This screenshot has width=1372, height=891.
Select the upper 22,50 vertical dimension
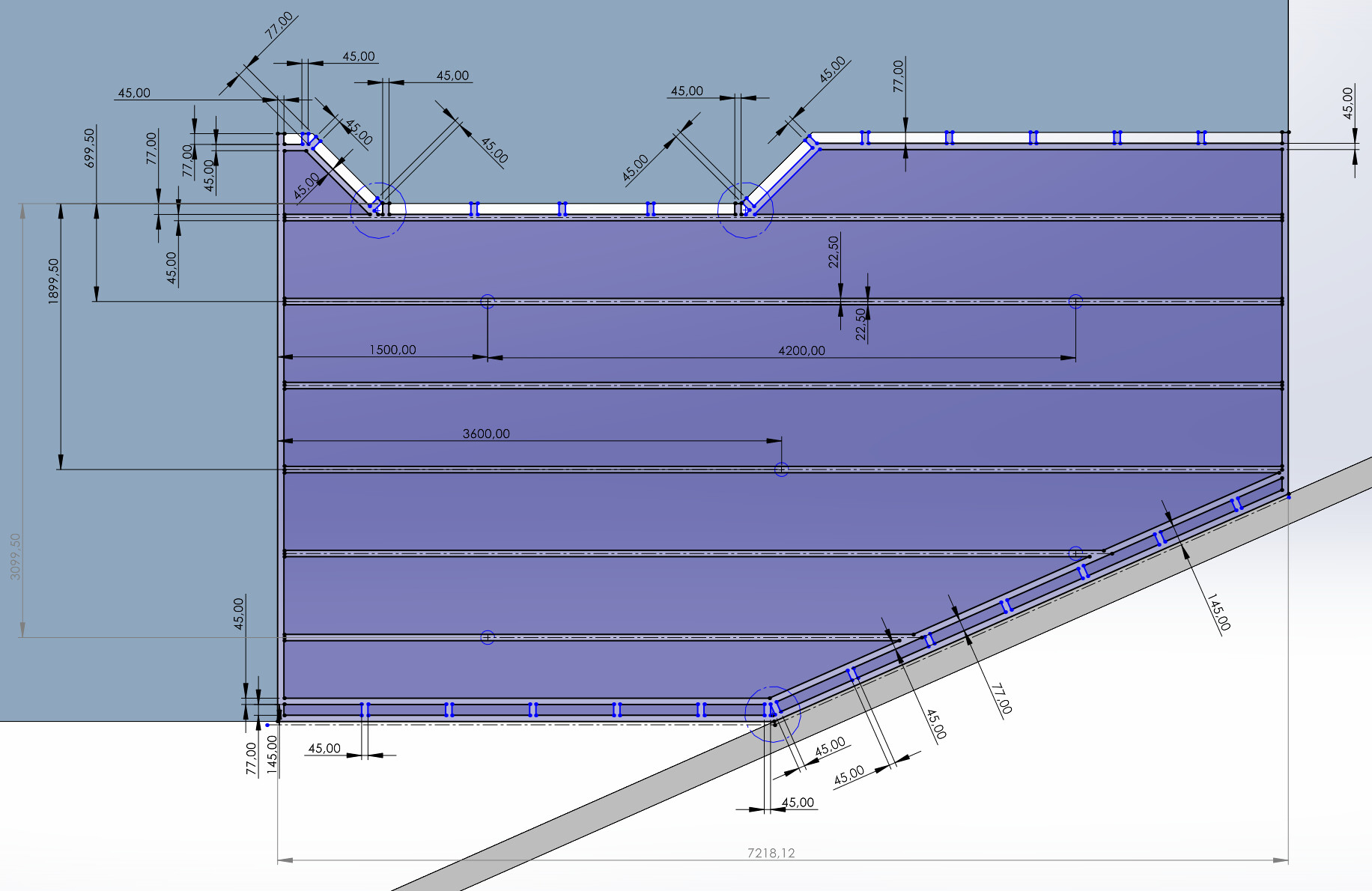click(834, 252)
